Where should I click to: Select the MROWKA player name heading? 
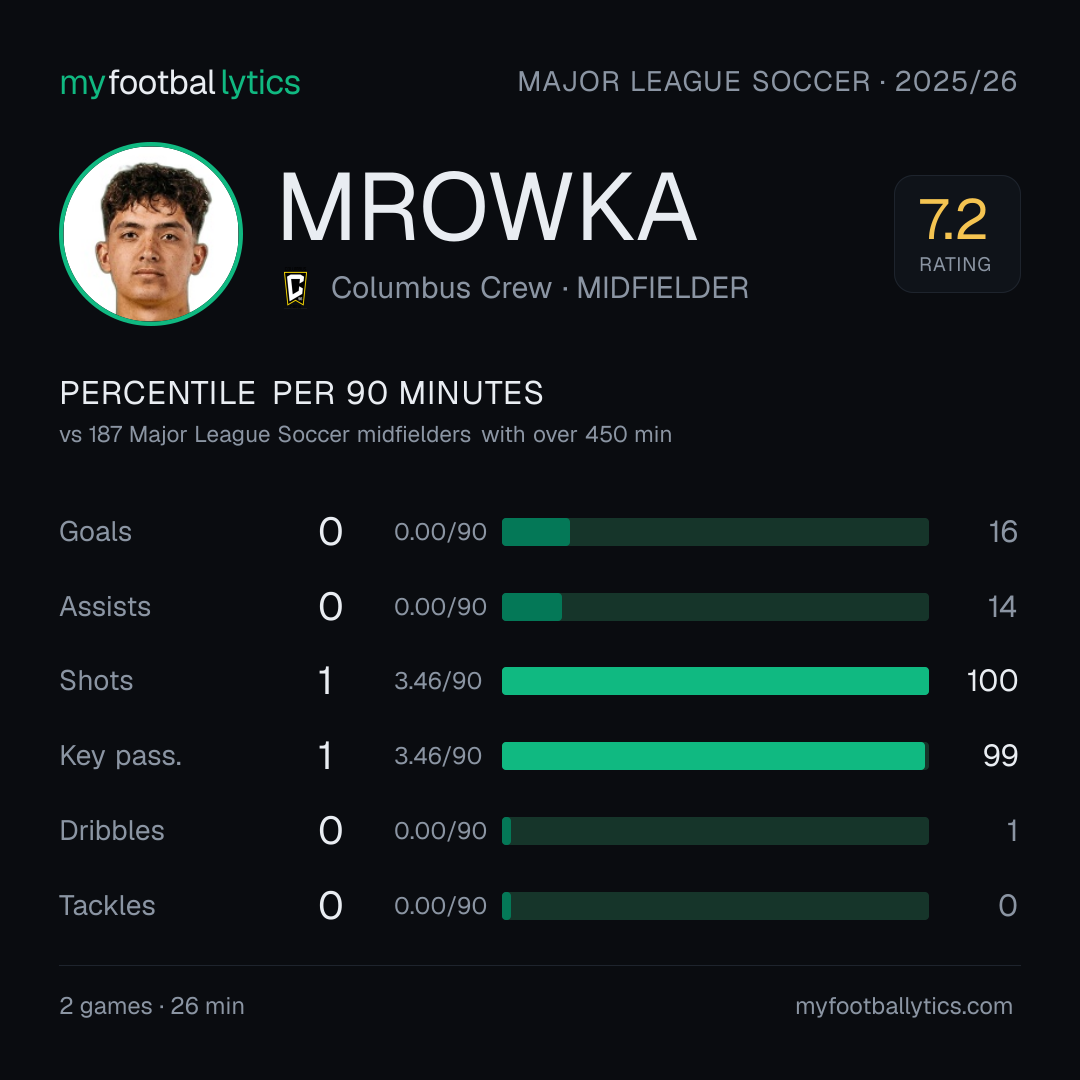[x=488, y=207]
